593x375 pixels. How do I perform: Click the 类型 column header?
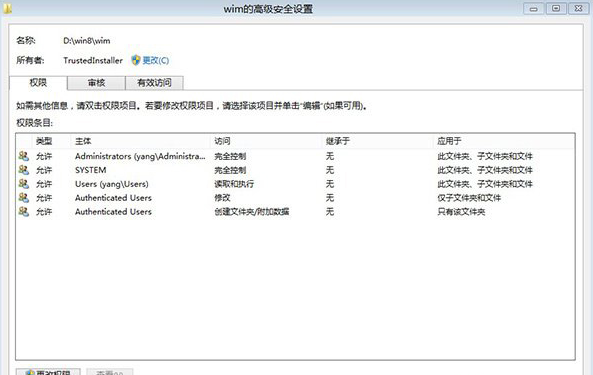[x=44, y=141]
